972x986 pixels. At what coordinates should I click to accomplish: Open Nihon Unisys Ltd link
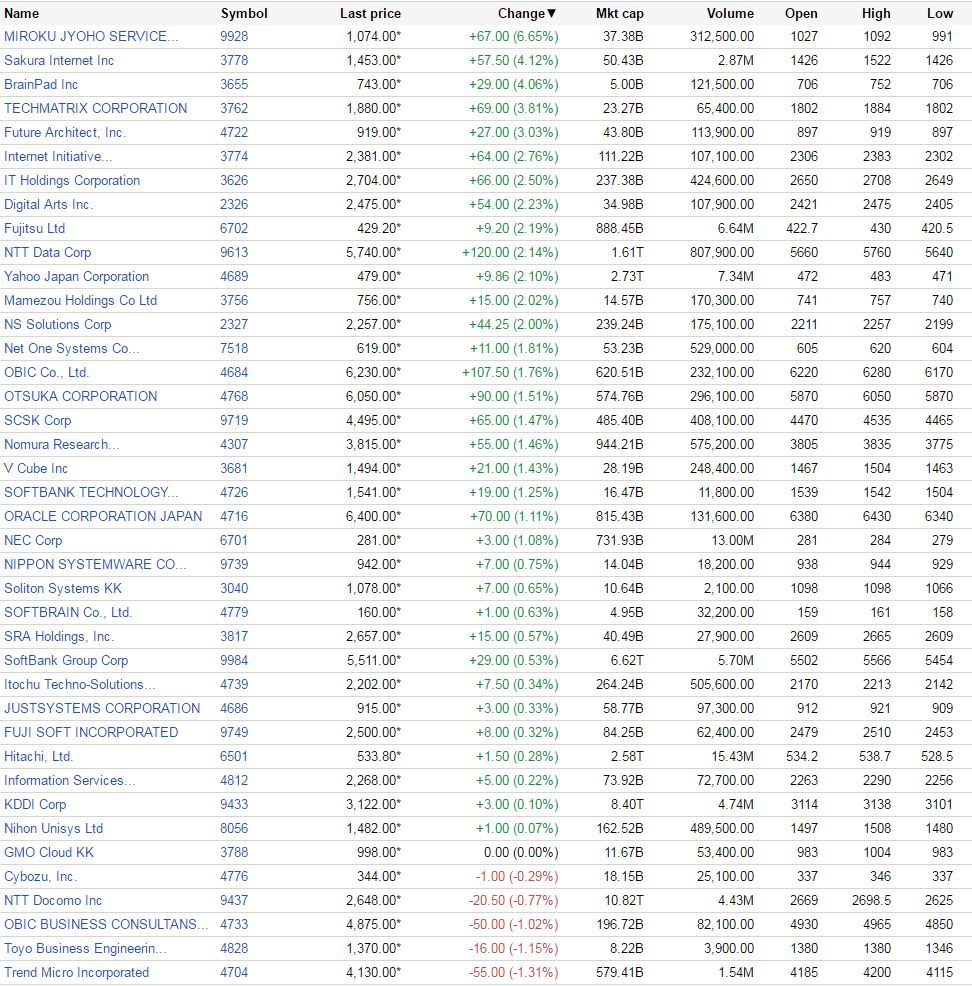click(53, 828)
